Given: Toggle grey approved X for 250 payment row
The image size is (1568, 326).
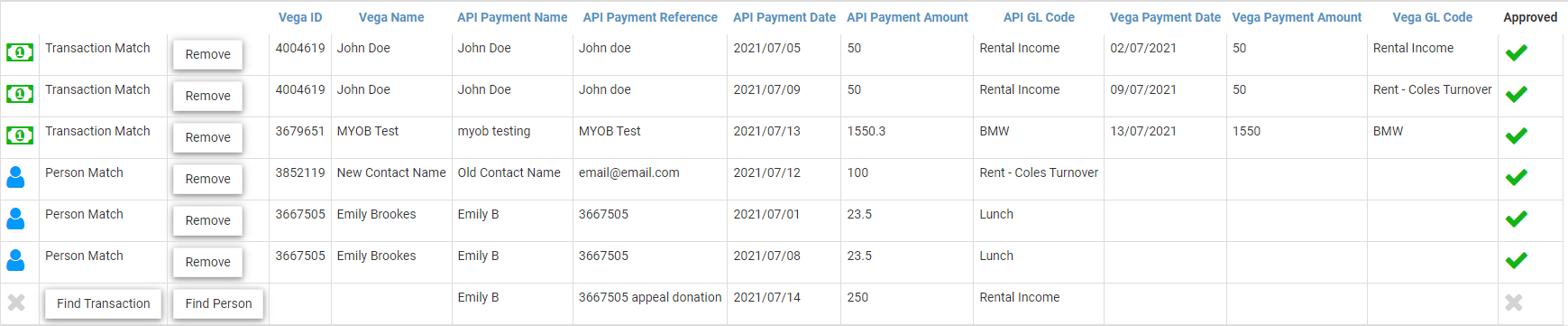Looking at the screenshot, I should (x=1514, y=303).
